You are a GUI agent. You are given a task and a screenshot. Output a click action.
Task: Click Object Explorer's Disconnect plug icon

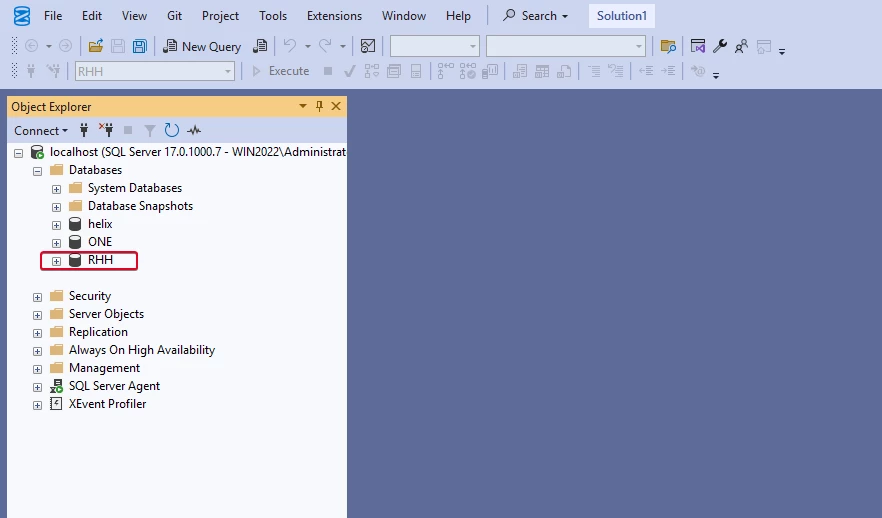click(x=106, y=130)
